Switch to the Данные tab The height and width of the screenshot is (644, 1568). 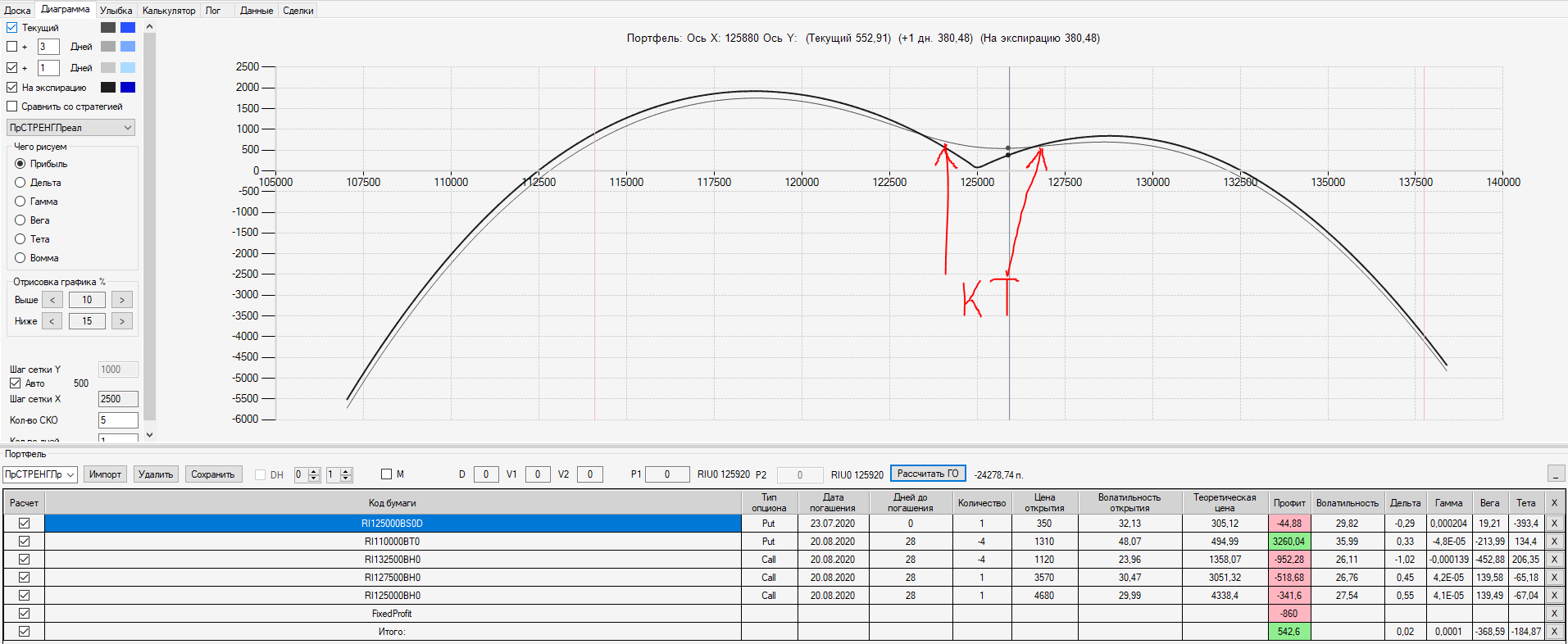pyautogui.click(x=257, y=11)
